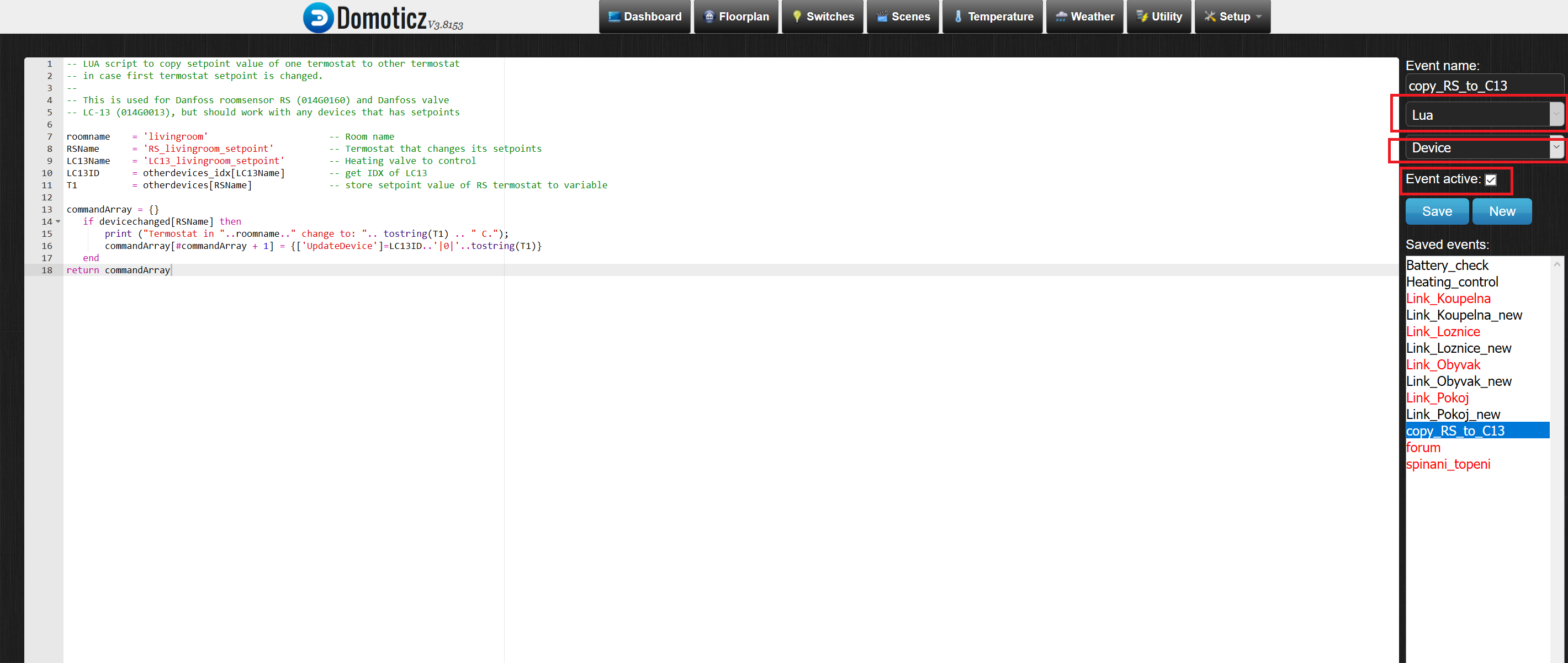Edit the Event name field
The image size is (1568, 663).
click(x=1484, y=86)
